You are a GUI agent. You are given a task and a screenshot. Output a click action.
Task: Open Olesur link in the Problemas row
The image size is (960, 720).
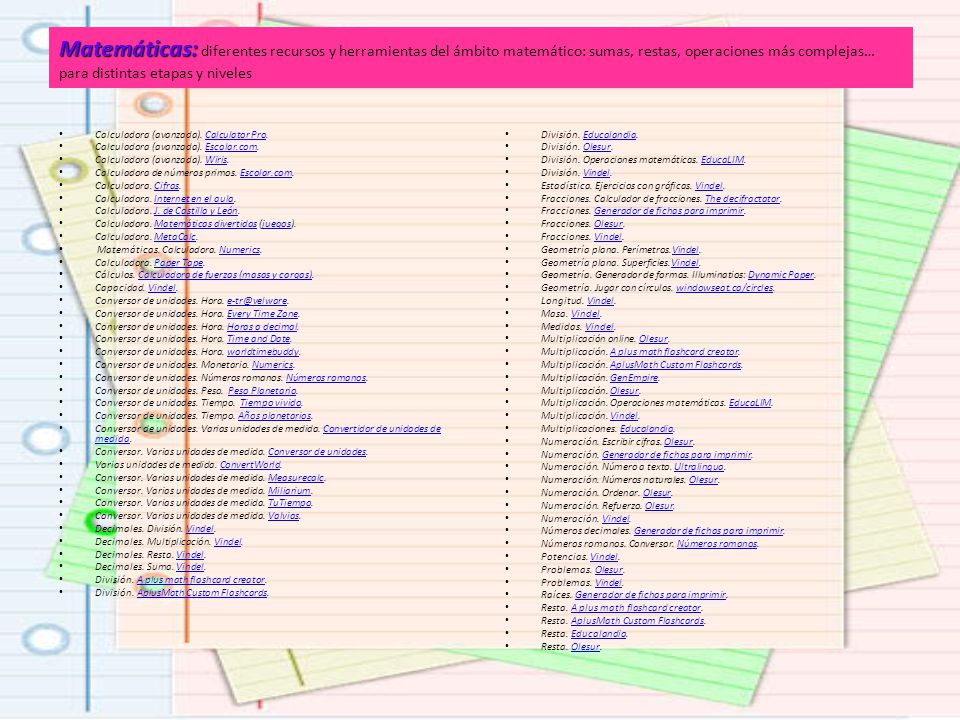coord(609,569)
